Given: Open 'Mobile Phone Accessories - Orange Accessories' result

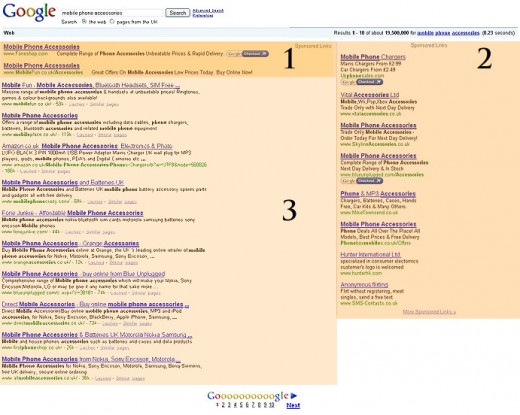Looking at the screenshot, I should tap(70, 243).
